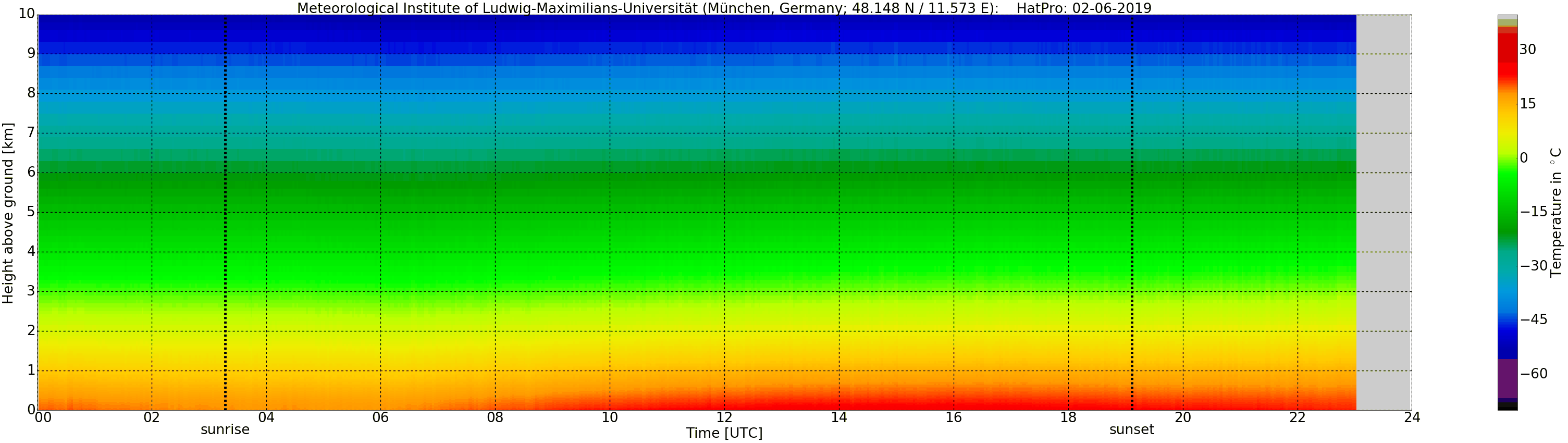Click the −45 label on the temperature colorbar
Image resolution: width=1568 pixels, height=443 pixels.
pos(1533,319)
